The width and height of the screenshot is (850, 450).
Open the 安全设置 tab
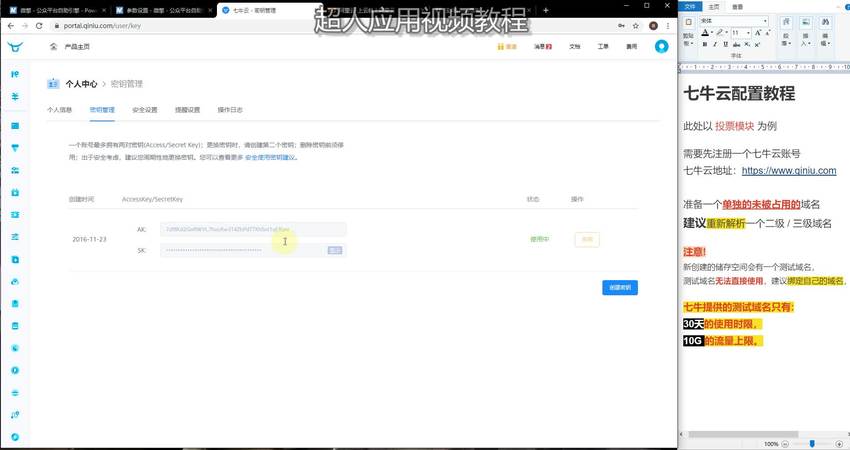[x=145, y=110]
